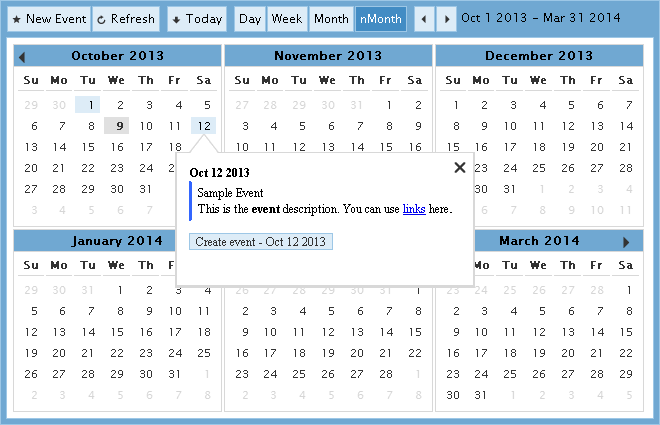Select December 25 in the December calendar
Image resolution: width=660 pixels, height=425 pixels.
coord(540,169)
